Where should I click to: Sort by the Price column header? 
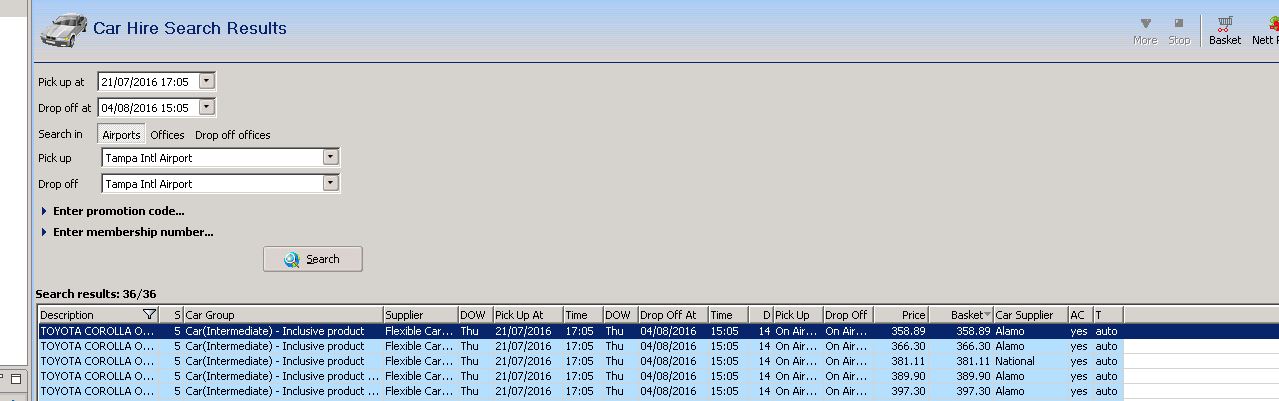[x=901, y=315]
